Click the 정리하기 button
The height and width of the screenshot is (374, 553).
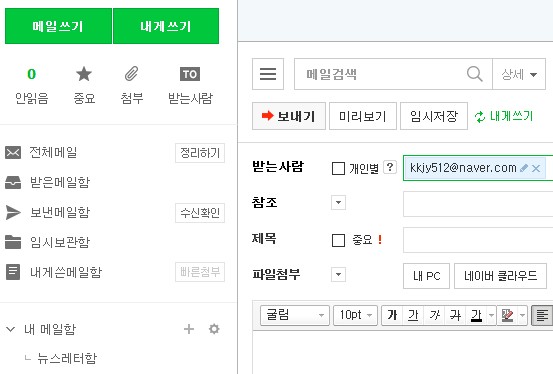click(200, 153)
